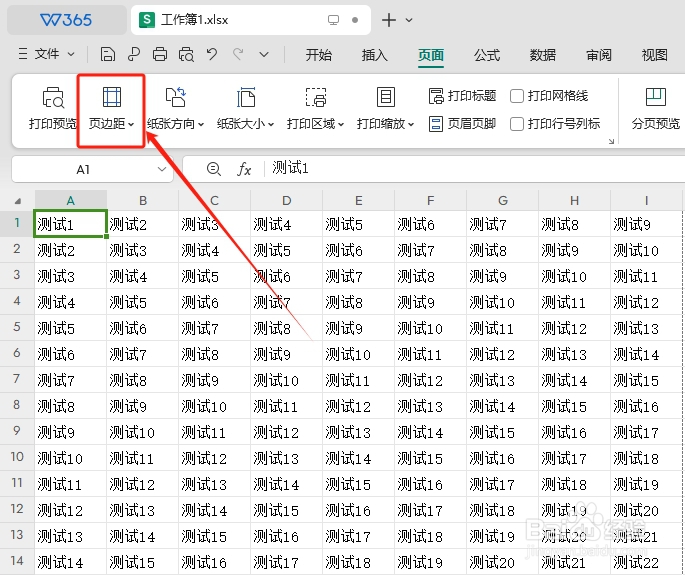Select cell A1 containing 测试1

[x=71, y=224]
